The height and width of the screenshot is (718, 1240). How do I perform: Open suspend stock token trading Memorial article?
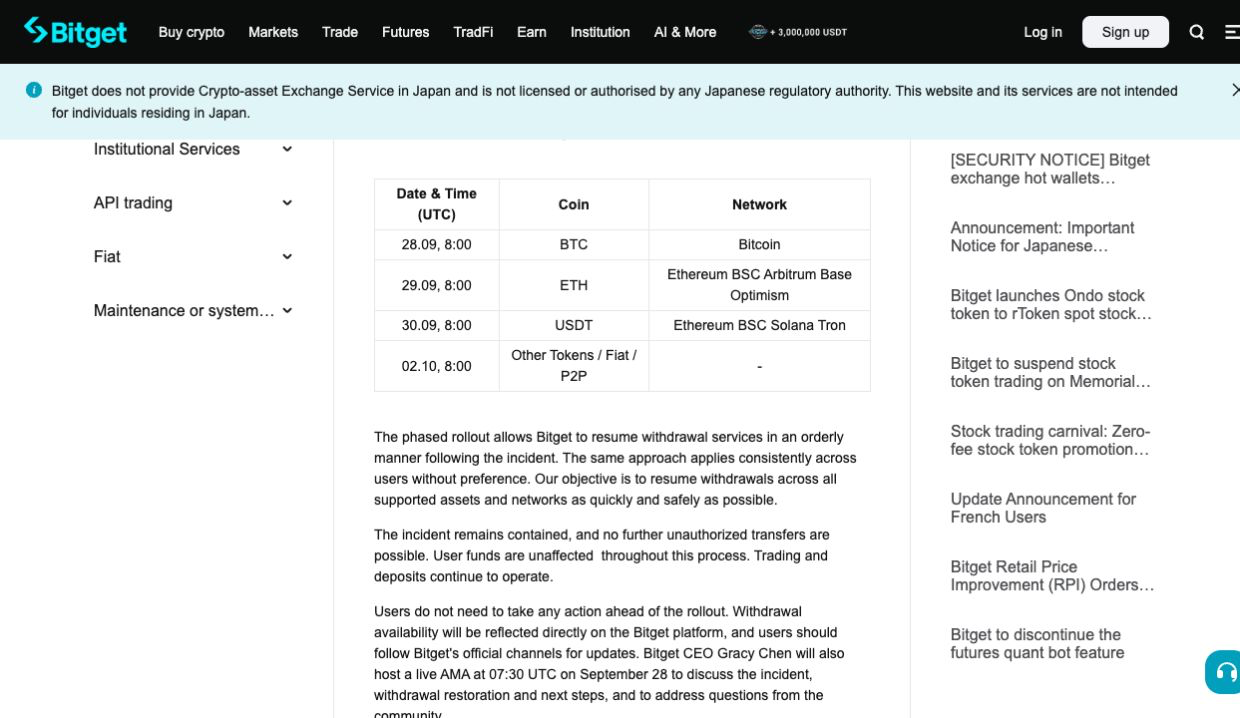[1050, 373]
